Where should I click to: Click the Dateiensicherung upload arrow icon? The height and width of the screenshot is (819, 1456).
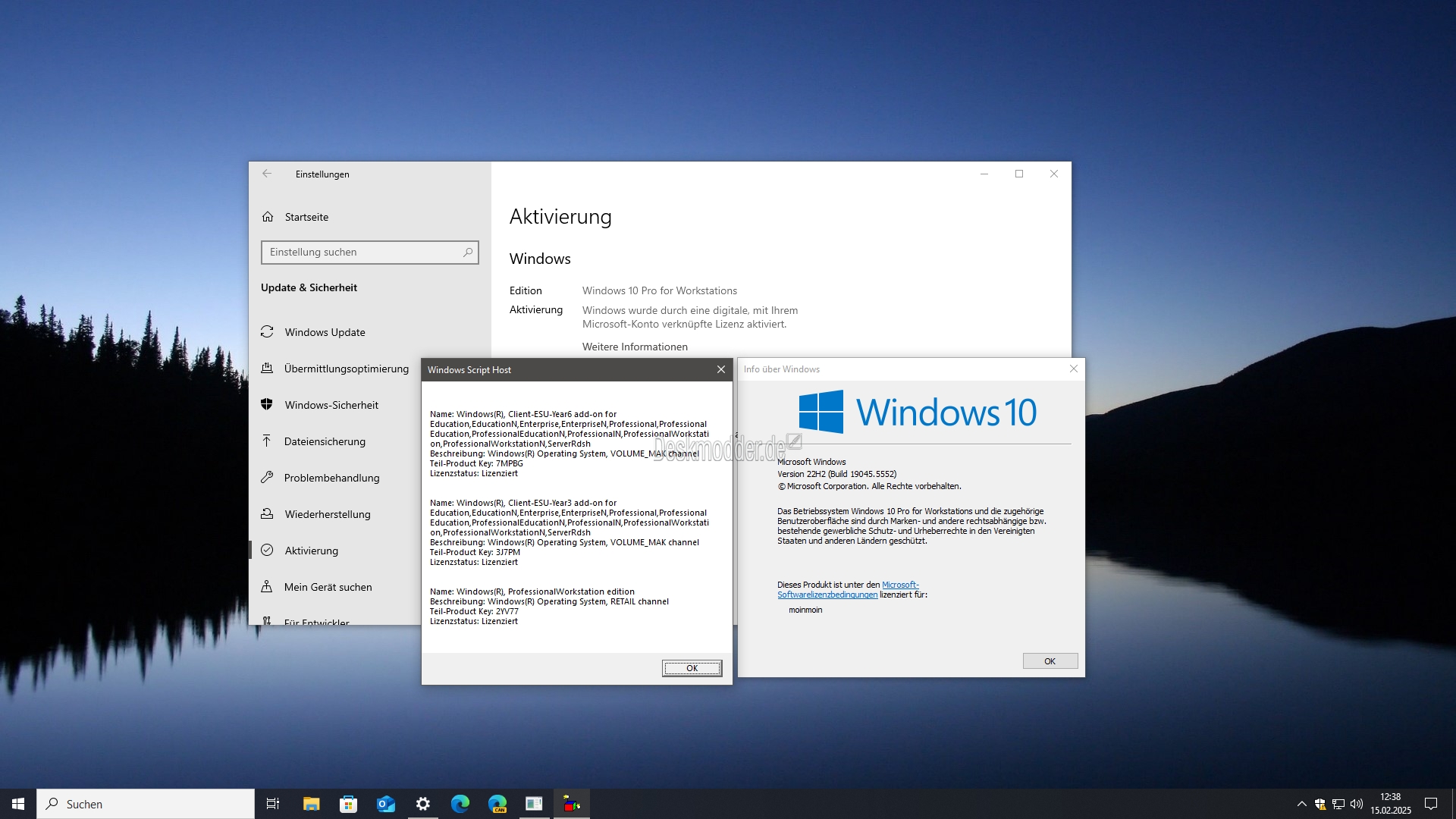pos(267,441)
